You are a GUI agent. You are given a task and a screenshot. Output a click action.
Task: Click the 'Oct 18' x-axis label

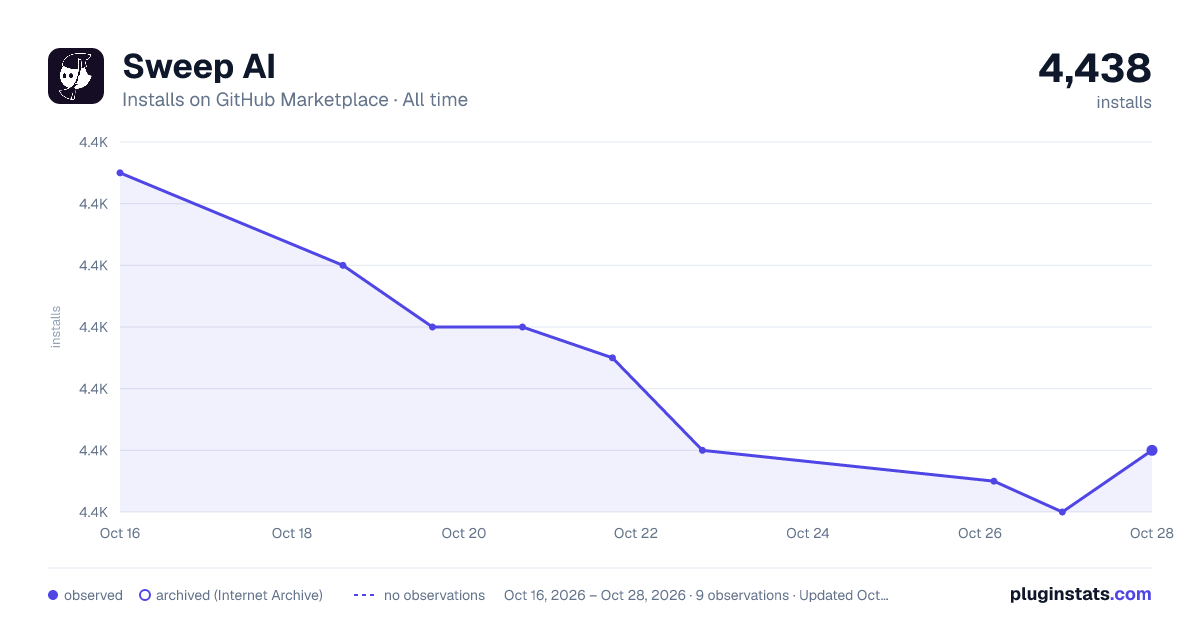292,533
